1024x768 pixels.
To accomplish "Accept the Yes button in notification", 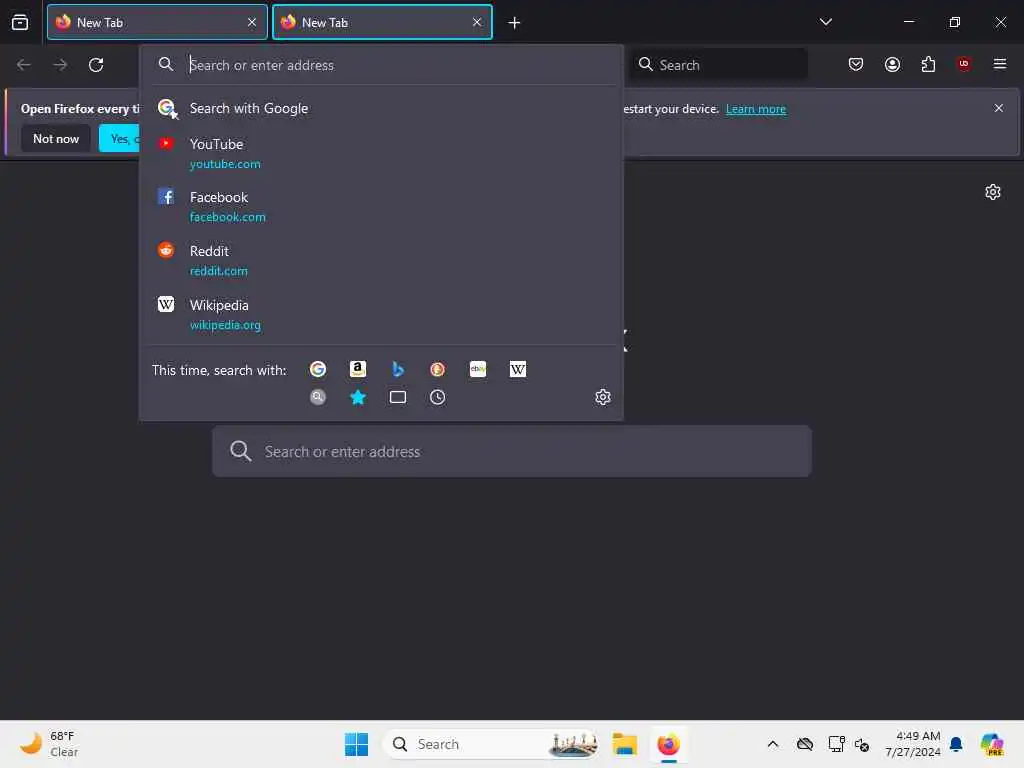I will (119, 138).
